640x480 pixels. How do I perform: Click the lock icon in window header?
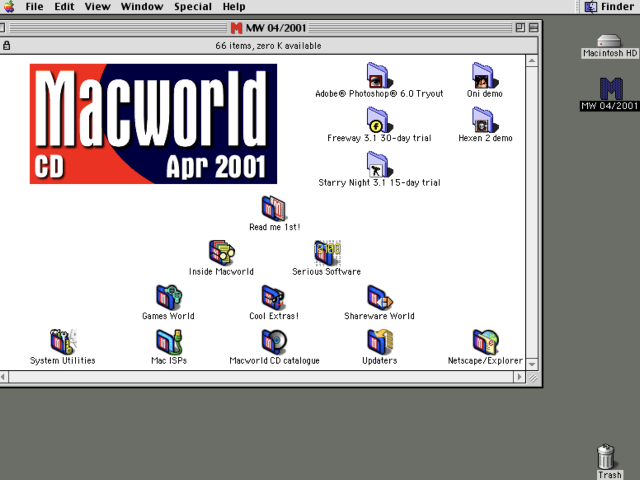click(6, 45)
